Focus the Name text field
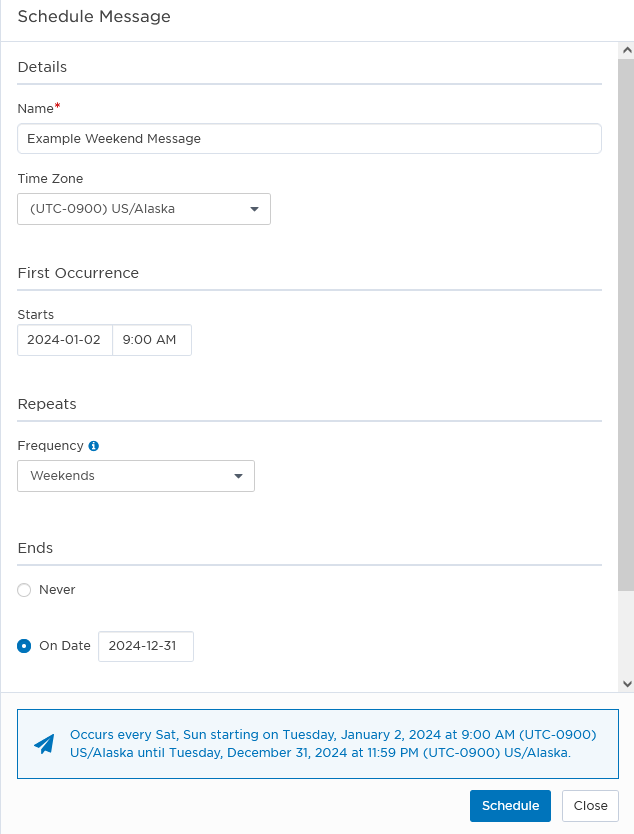The width and height of the screenshot is (634, 834). 309,139
